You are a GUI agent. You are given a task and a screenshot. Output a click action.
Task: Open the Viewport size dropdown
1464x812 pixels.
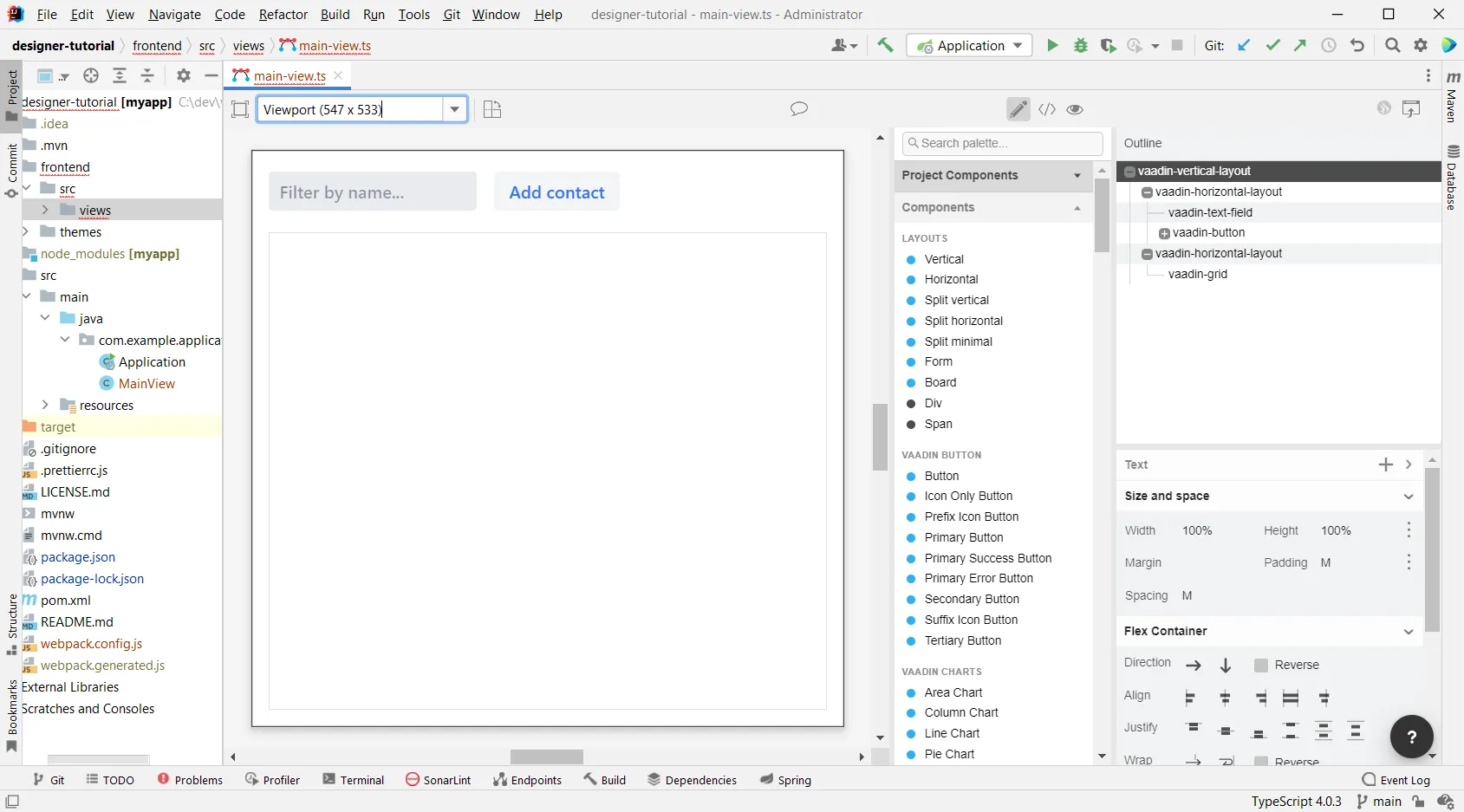click(x=455, y=109)
